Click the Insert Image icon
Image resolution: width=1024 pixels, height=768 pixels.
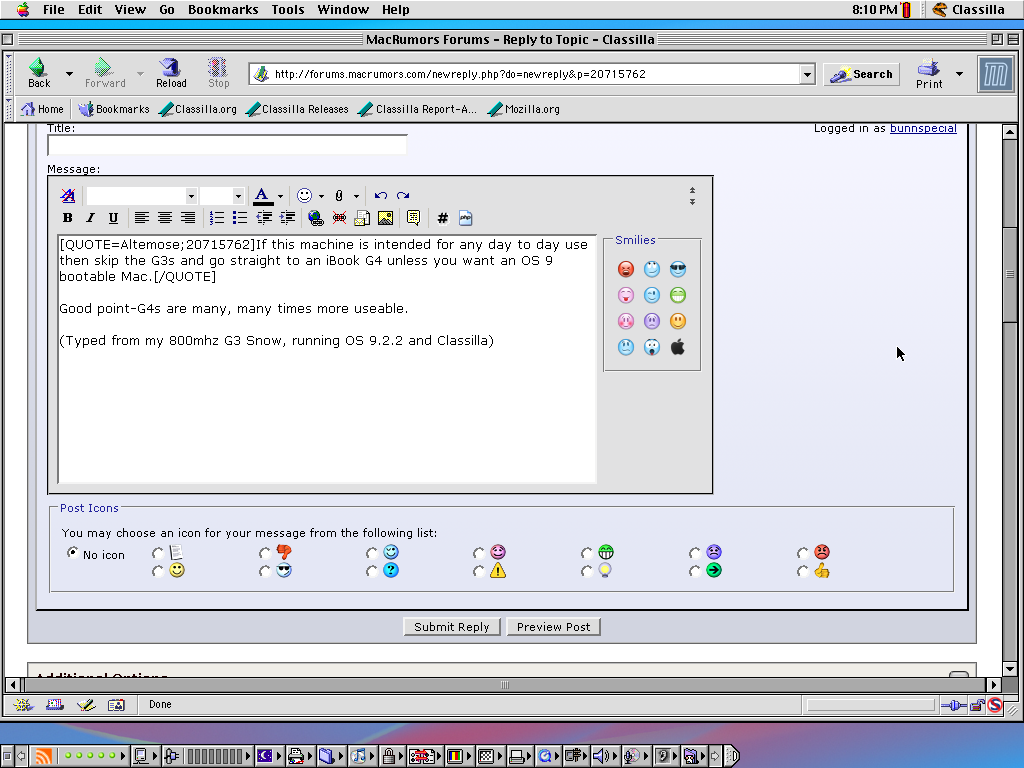point(385,218)
